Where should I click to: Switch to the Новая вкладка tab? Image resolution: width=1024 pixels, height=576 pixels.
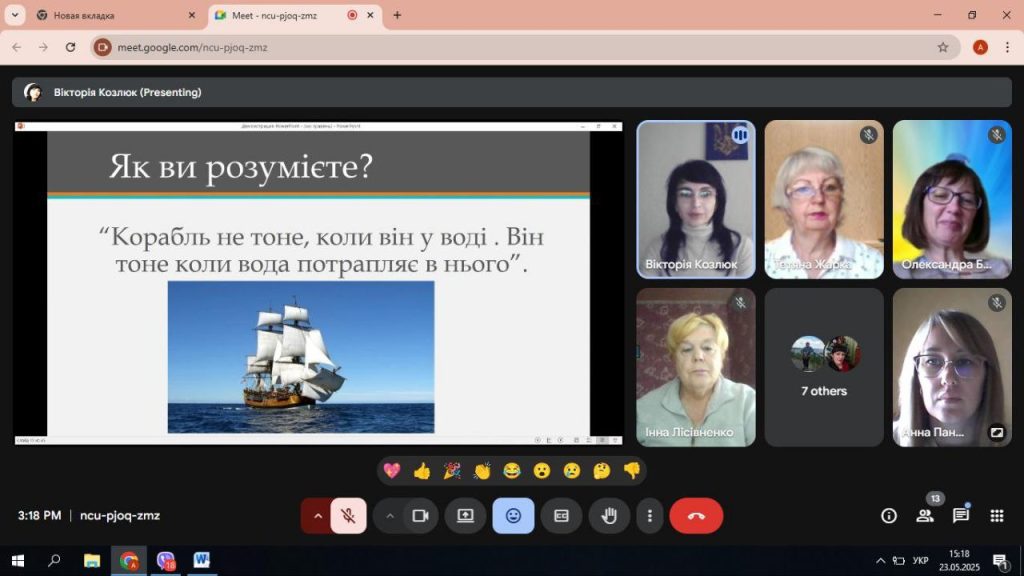[x=110, y=15]
